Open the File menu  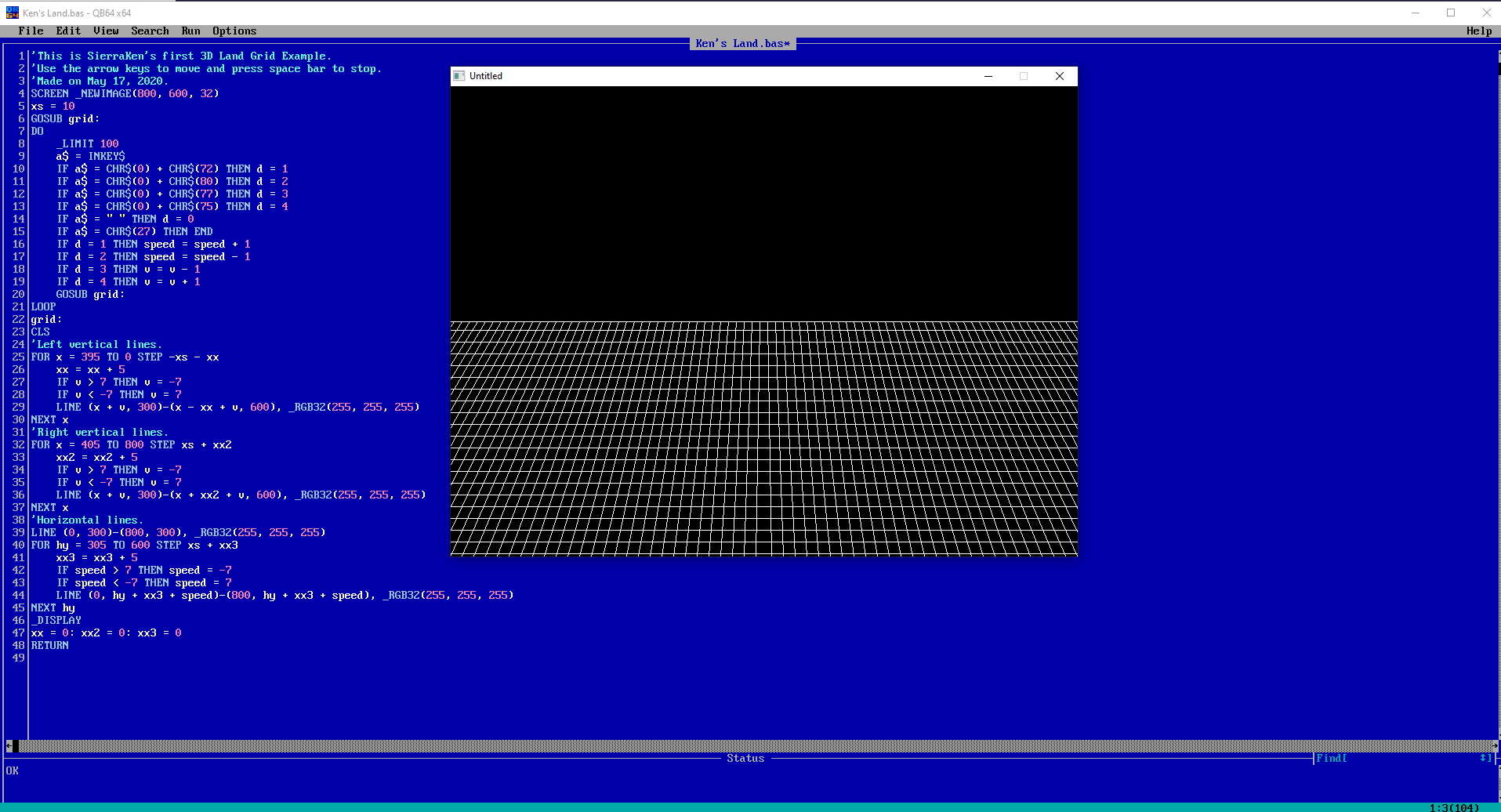pyautogui.click(x=31, y=31)
